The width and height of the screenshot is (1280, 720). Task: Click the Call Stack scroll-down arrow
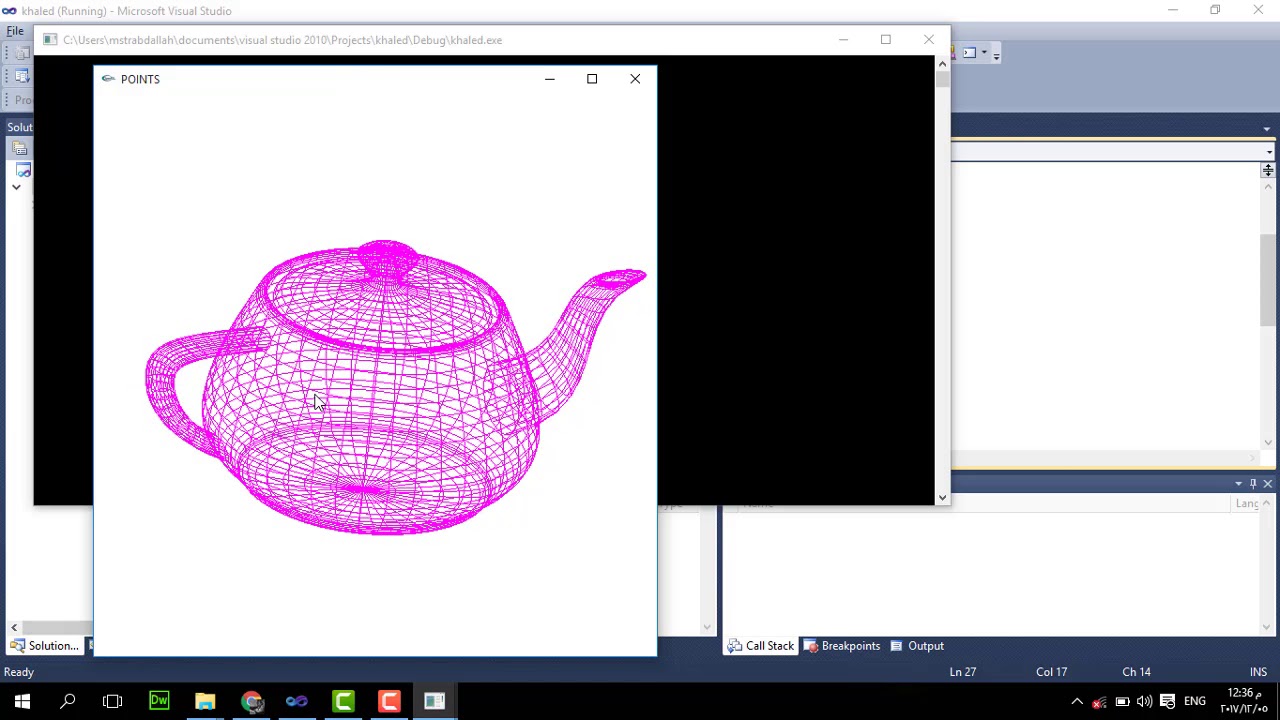1268,628
